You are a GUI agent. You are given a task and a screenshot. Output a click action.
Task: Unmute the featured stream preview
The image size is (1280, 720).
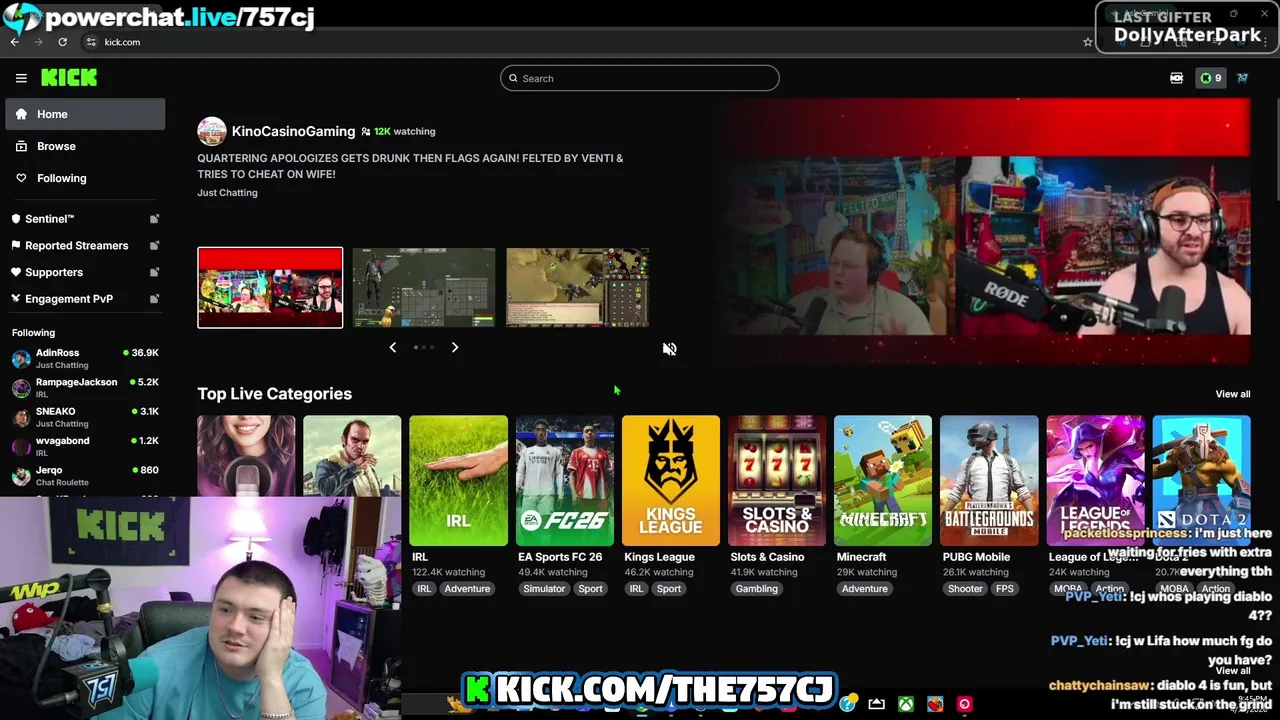(669, 349)
